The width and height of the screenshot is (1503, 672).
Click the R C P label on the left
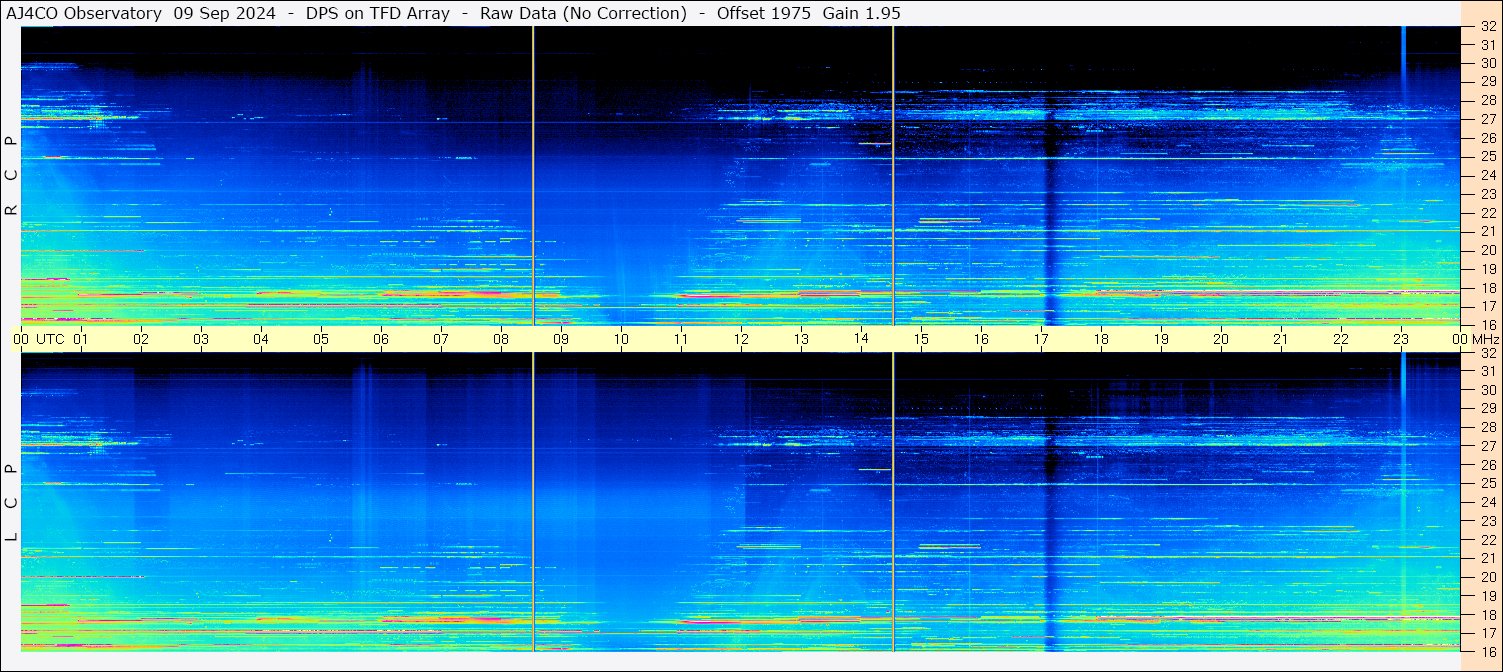(x=12, y=175)
